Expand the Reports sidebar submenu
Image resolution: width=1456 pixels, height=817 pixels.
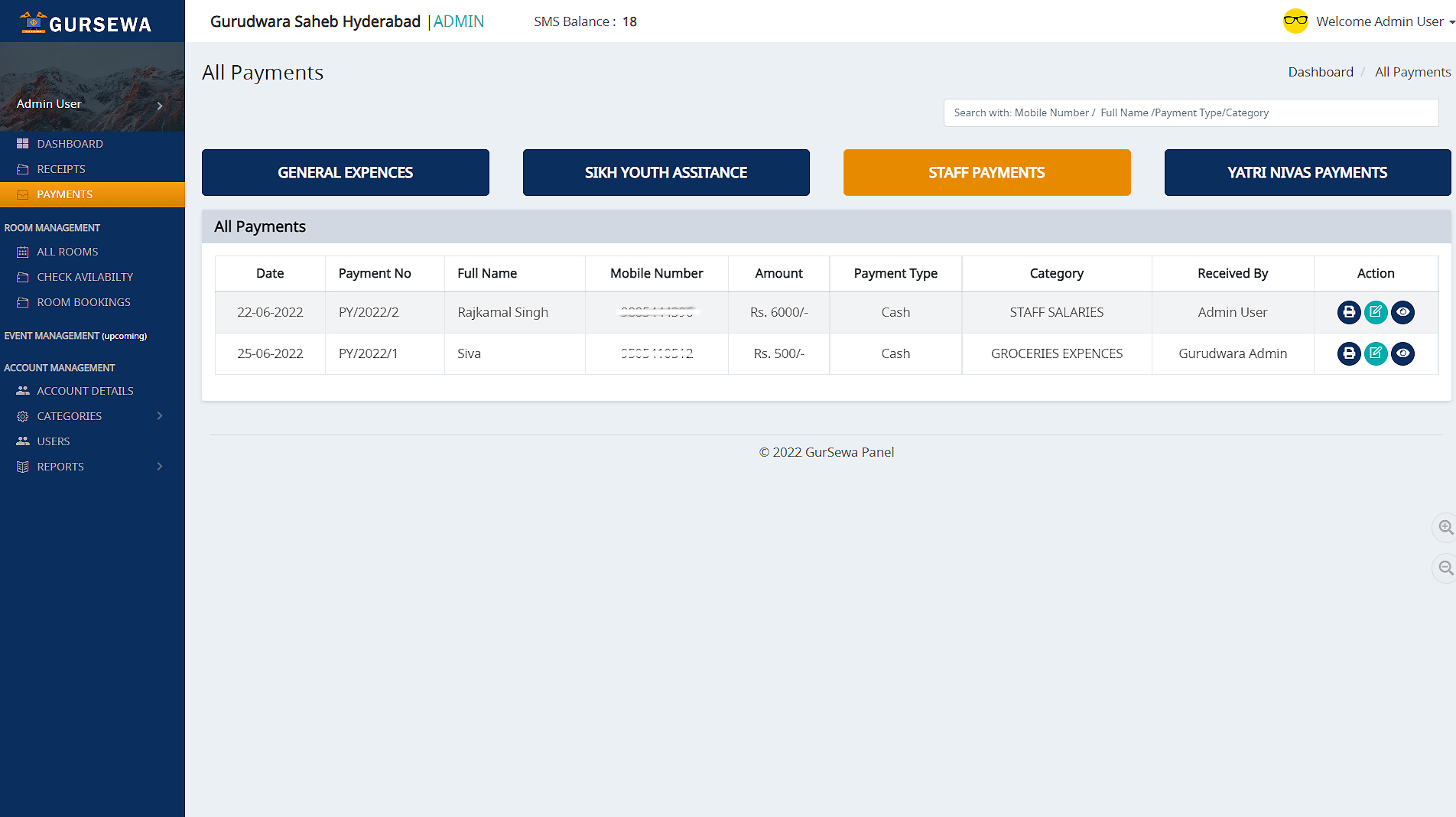coord(160,467)
